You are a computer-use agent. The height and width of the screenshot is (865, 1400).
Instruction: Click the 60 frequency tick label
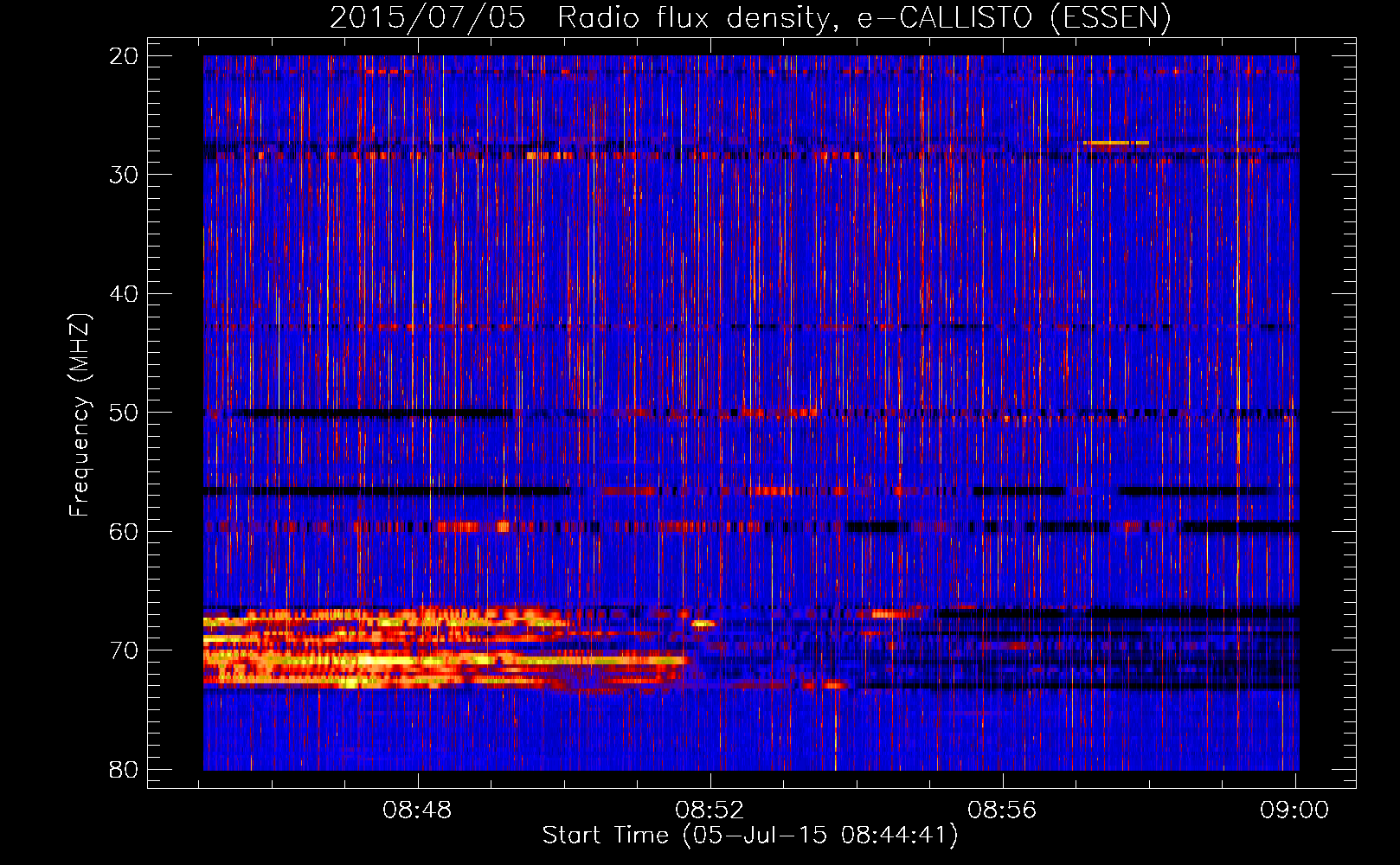[124, 531]
